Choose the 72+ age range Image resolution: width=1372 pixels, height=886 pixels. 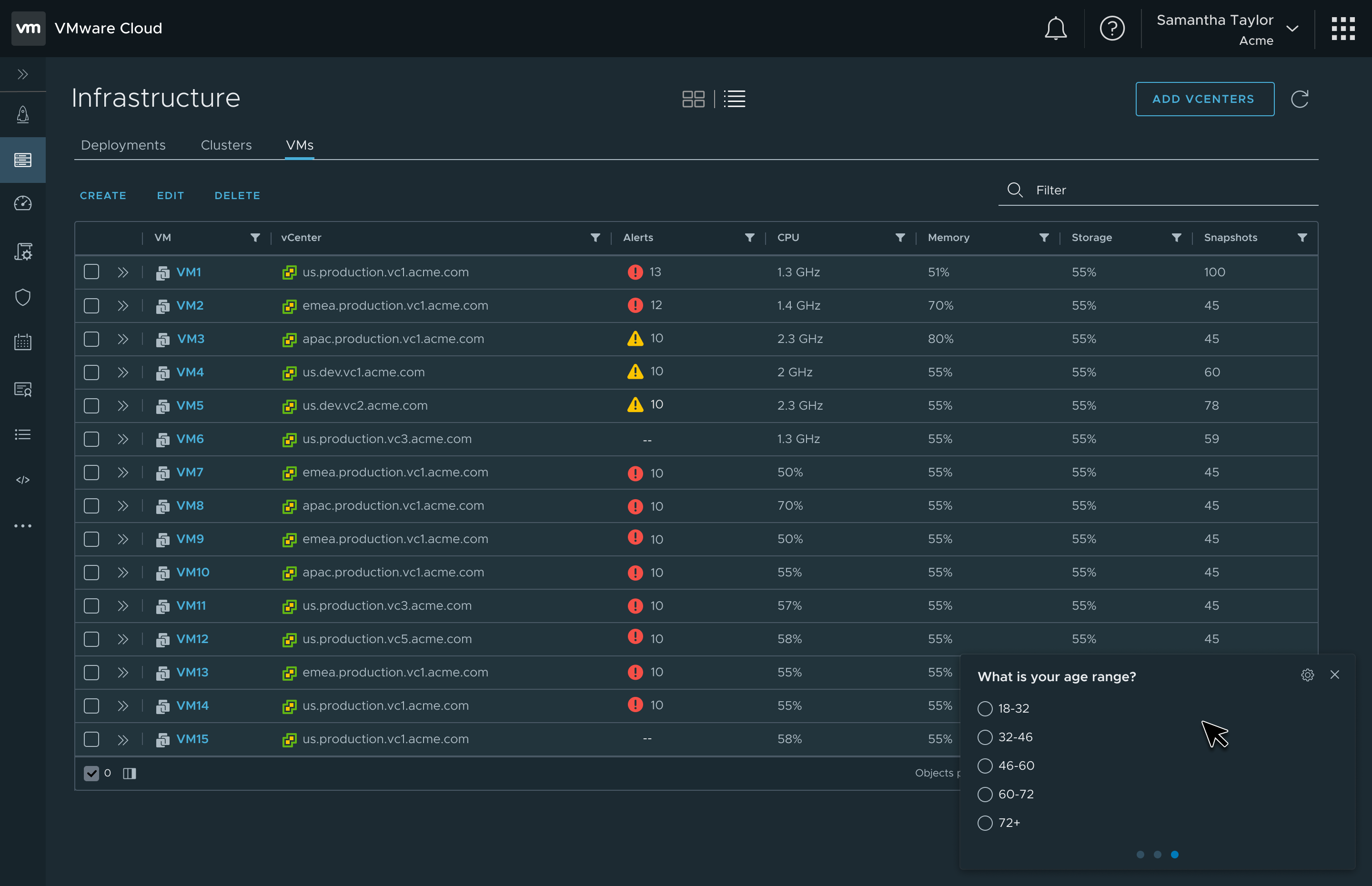[985, 823]
